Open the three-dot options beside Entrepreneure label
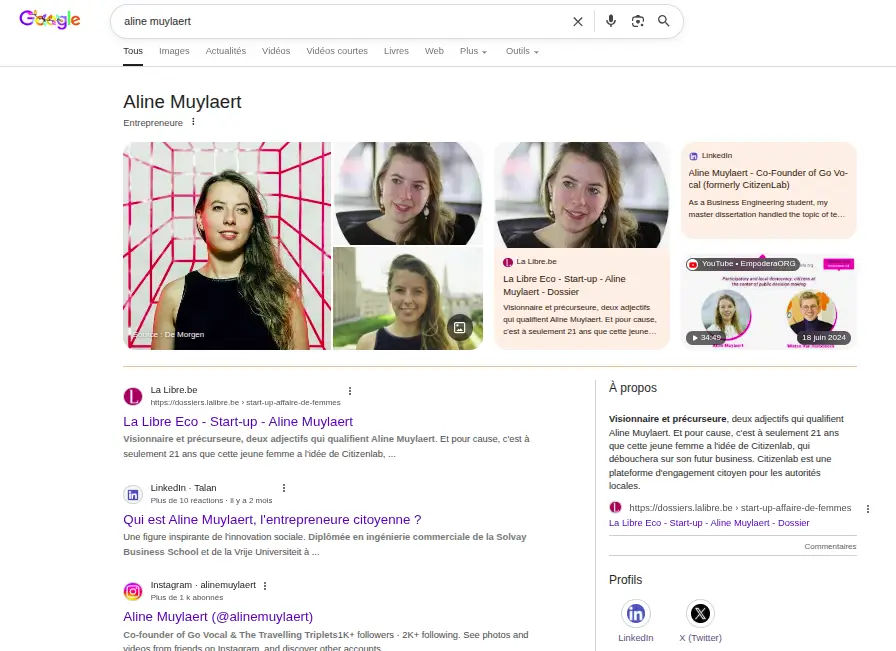This screenshot has height=651, width=896. 192,121
